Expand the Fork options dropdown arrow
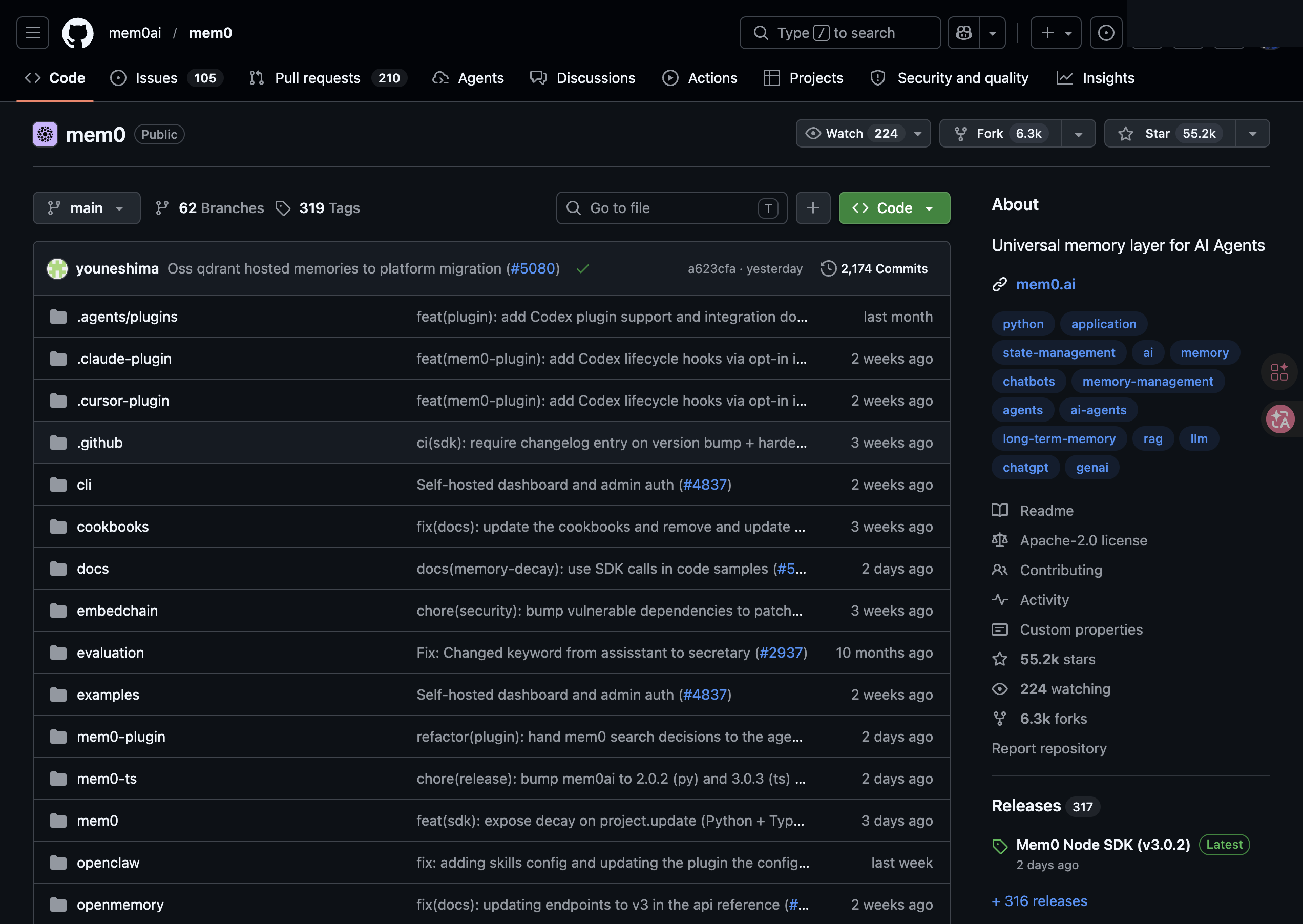The image size is (1303, 924). click(x=1078, y=134)
